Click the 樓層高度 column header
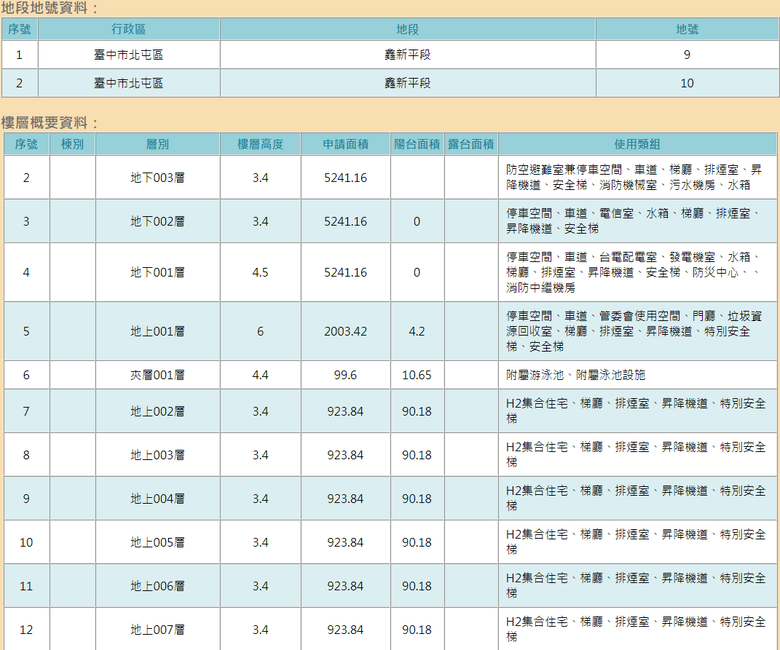This screenshot has width=780, height=650. click(x=260, y=144)
